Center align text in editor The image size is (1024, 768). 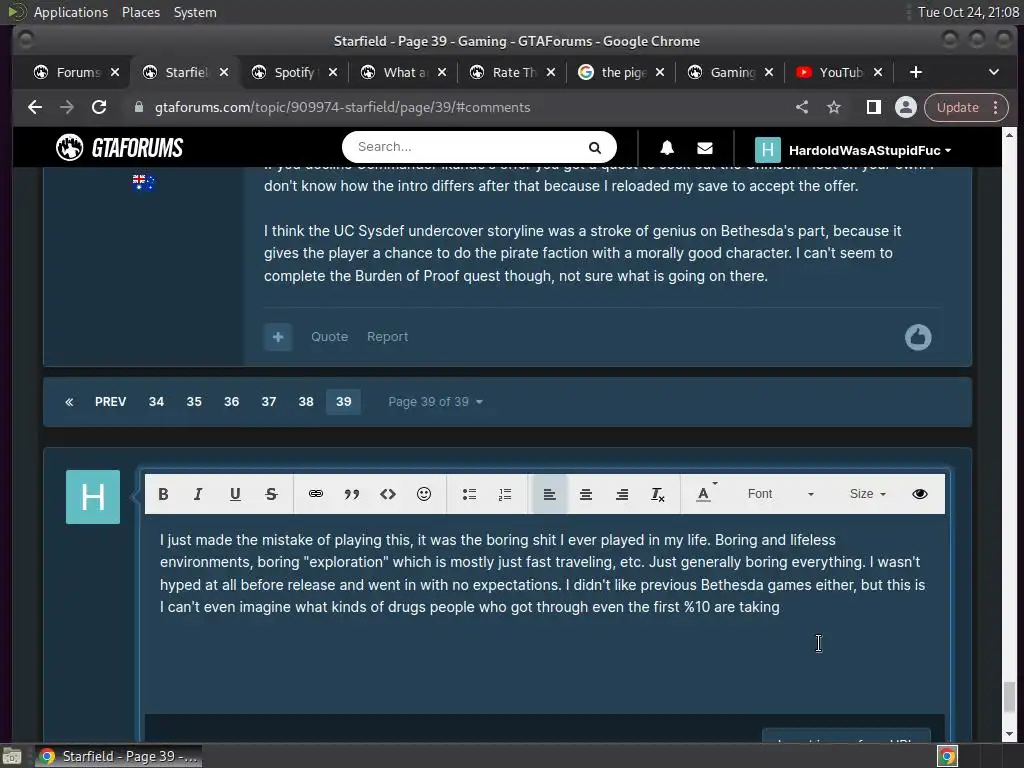(x=586, y=494)
